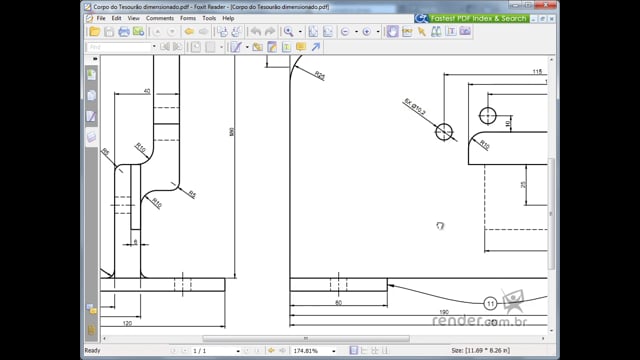Click into the Find text field
Screen dimensions: 640x360
click(x=119, y=47)
